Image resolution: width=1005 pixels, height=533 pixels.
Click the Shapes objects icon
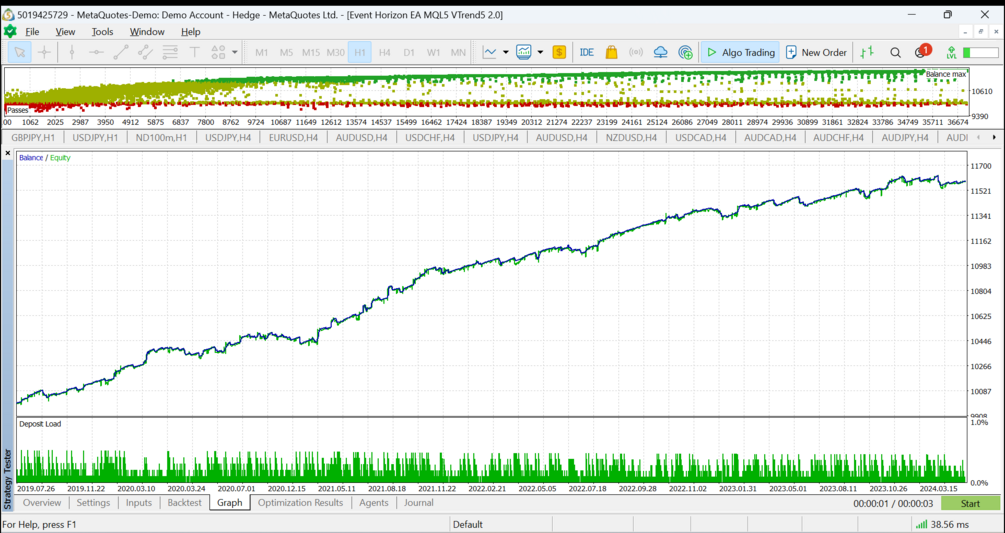(218, 53)
